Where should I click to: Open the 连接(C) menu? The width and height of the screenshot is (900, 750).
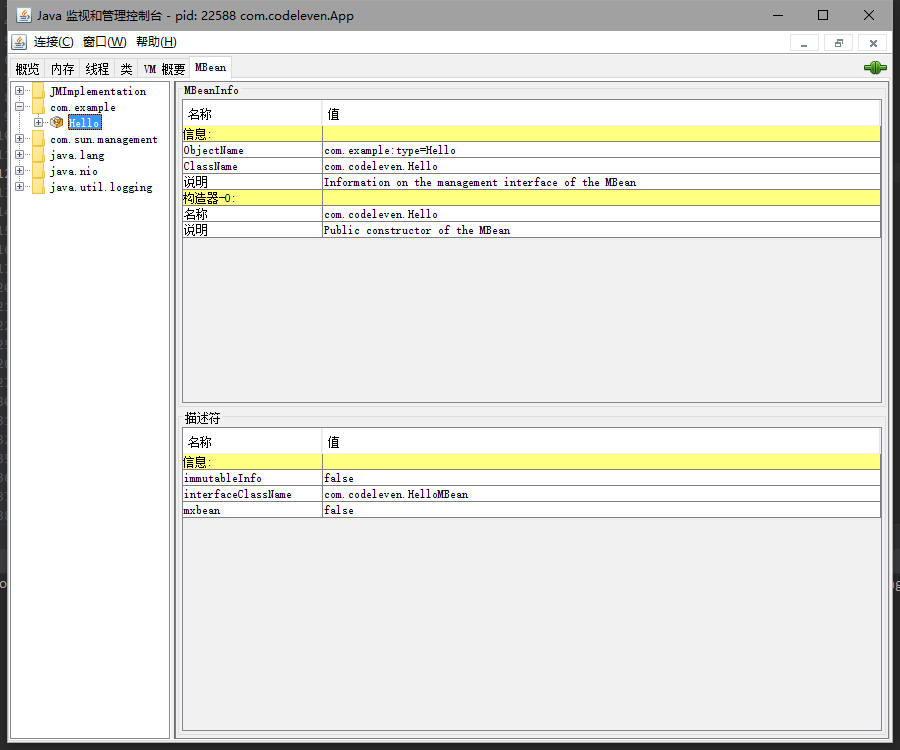tap(53, 42)
